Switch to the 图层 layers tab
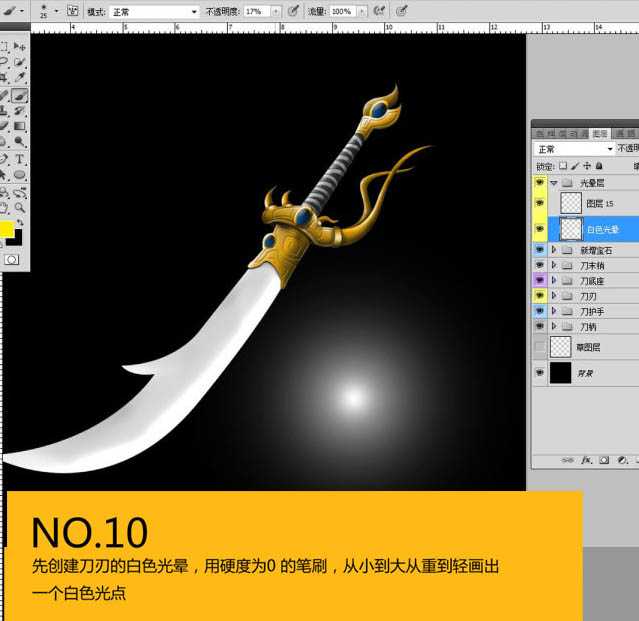This screenshot has height=621, width=639. click(x=599, y=134)
